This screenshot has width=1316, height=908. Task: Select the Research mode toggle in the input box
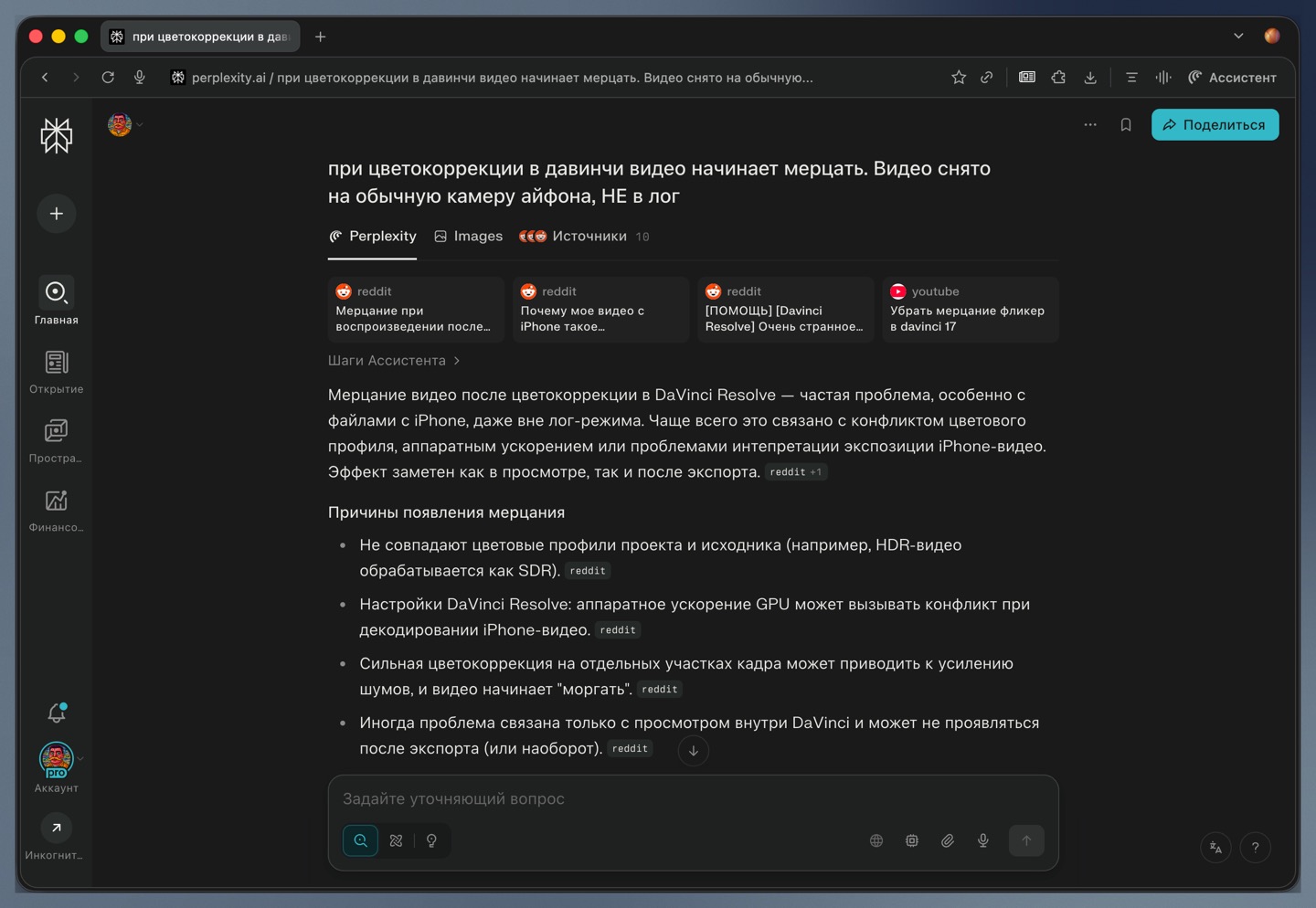pyautogui.click(x=396, y=840)
